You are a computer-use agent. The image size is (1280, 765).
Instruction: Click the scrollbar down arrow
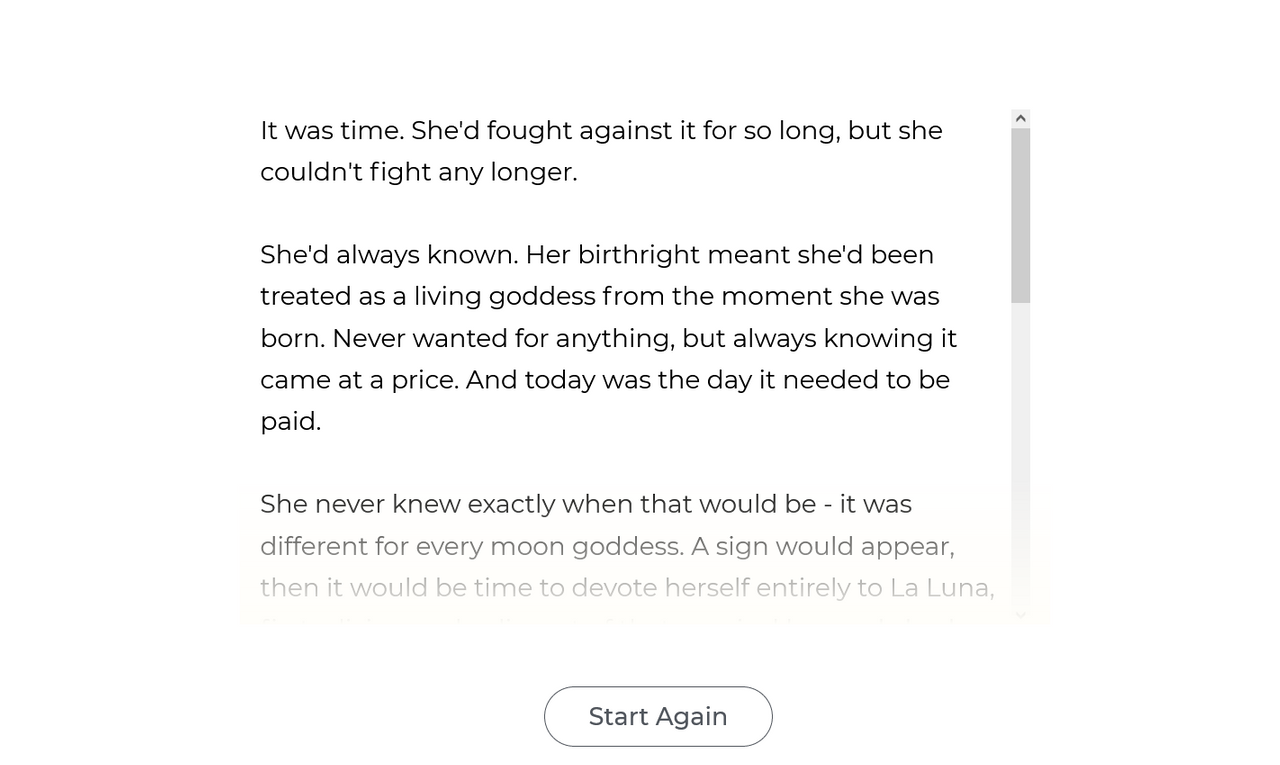pos(1020,615)
